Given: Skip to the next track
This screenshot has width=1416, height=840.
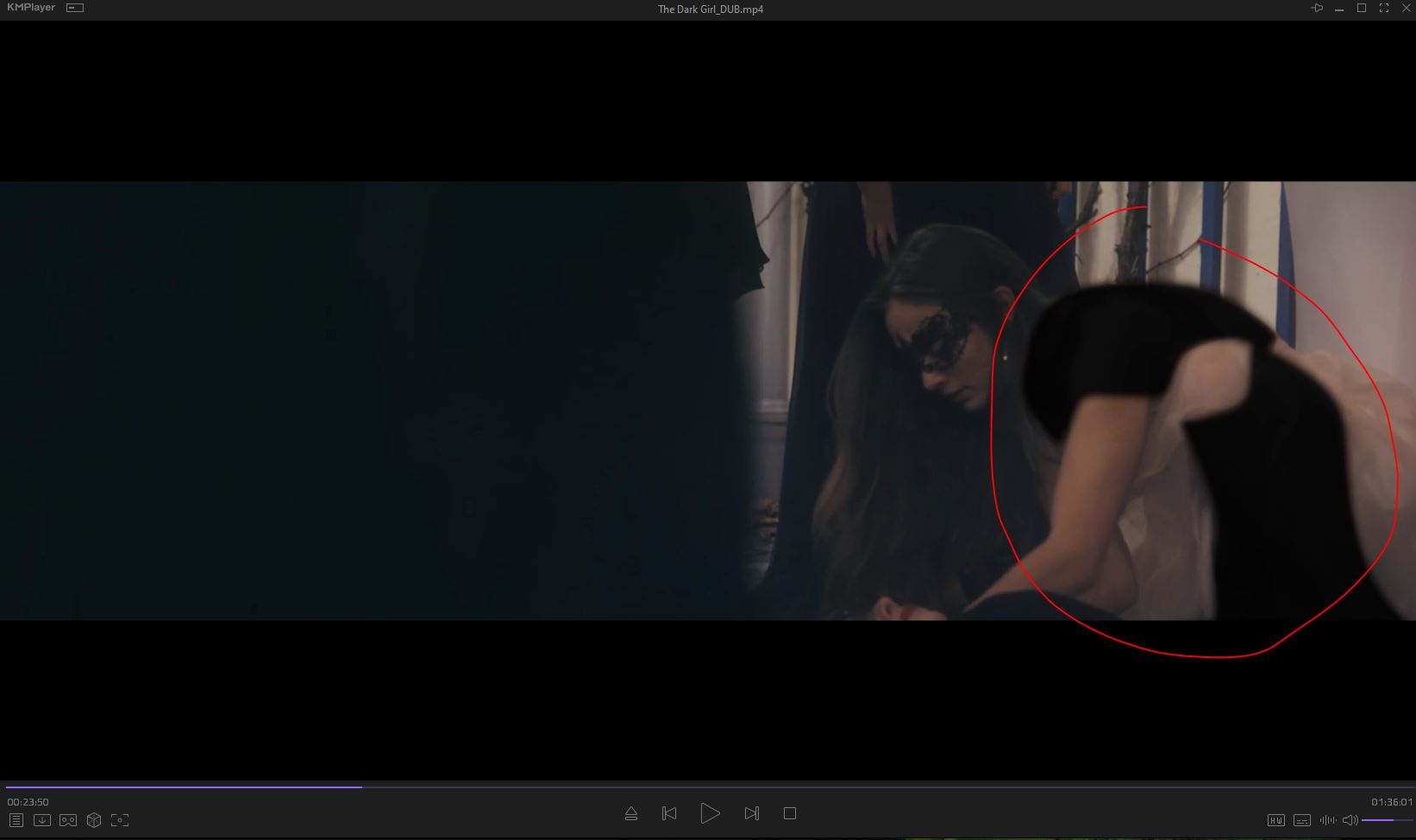Looking at the screenshot, I should click(751, 813).
